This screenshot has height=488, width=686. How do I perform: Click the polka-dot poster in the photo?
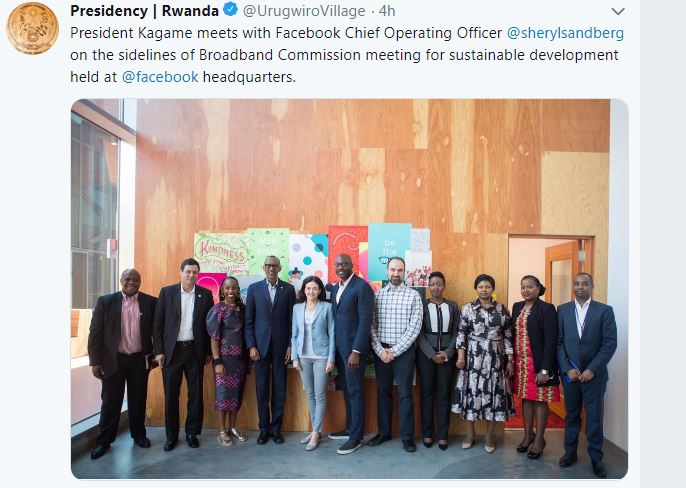pyautogui.click(x=308, y=254)
